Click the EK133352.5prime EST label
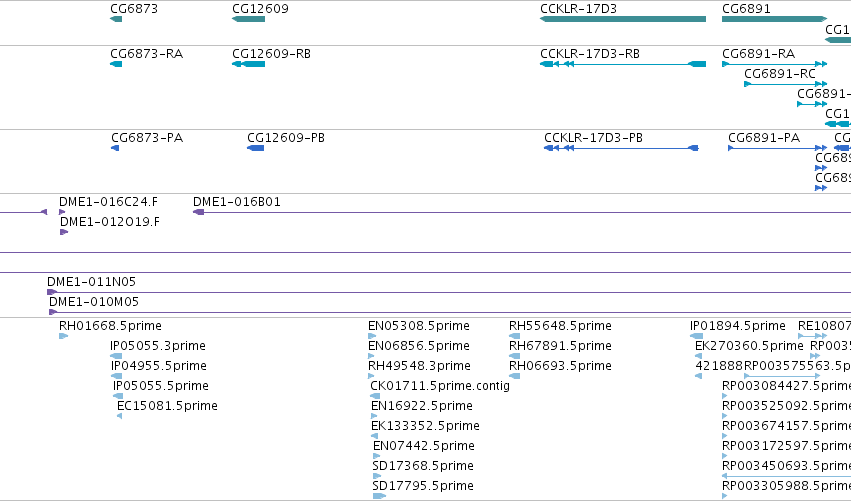This screenshot has height=501, width=851. point(425,426)
